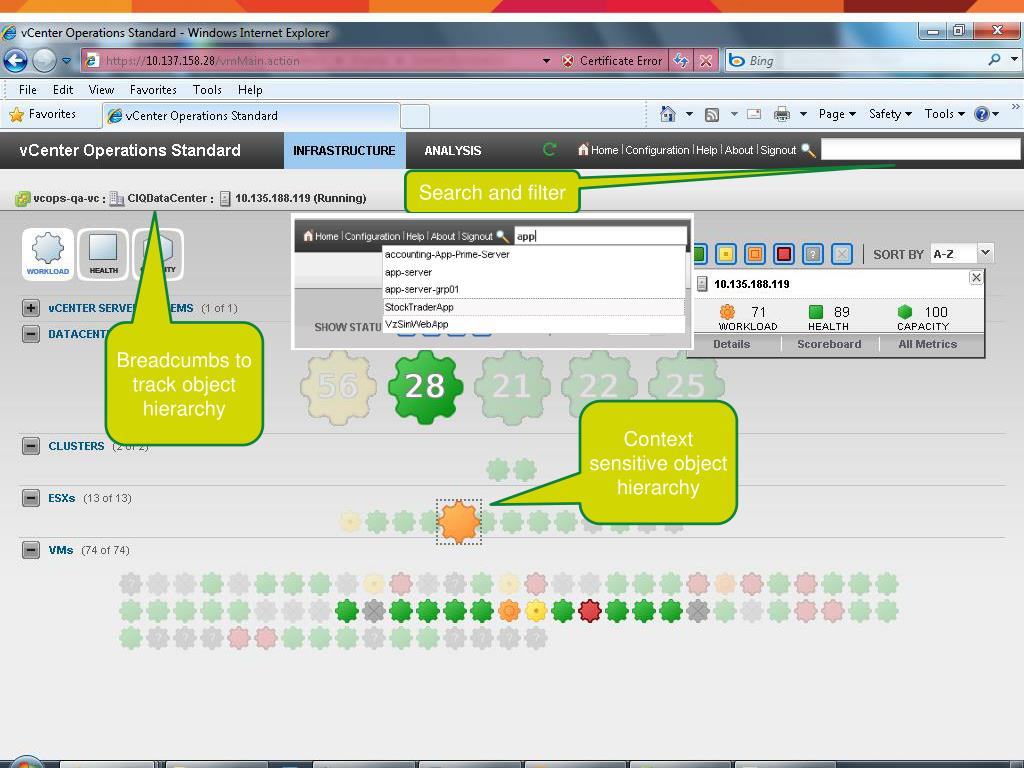Click the green badge showing 28

(x=425, y=387)
